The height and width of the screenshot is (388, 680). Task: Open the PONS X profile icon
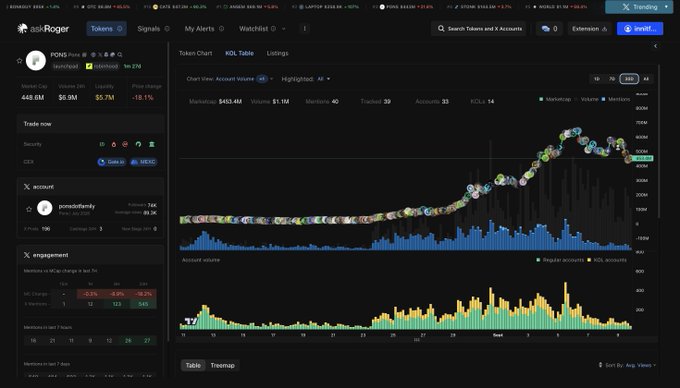pos(100,55)
